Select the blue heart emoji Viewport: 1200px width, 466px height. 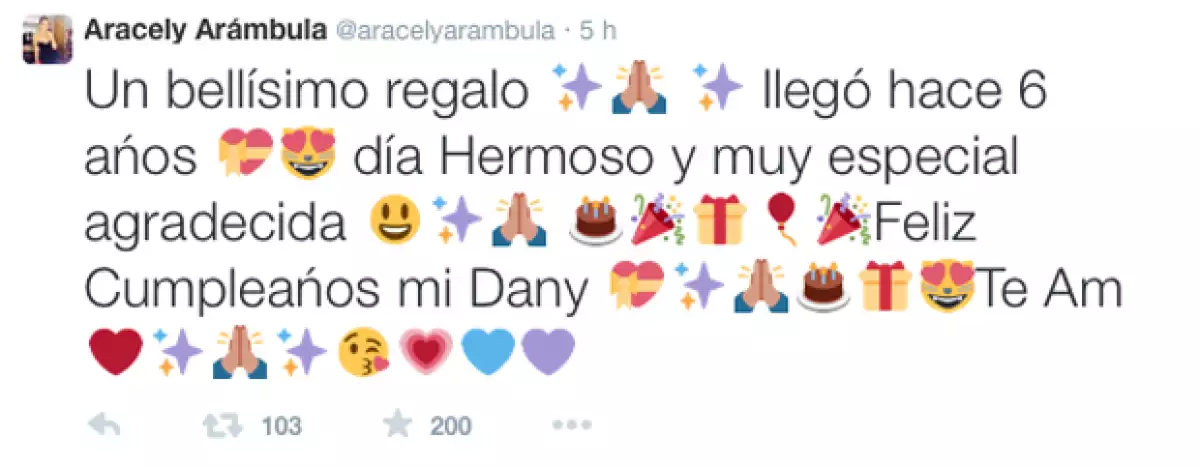click(489, 353)
